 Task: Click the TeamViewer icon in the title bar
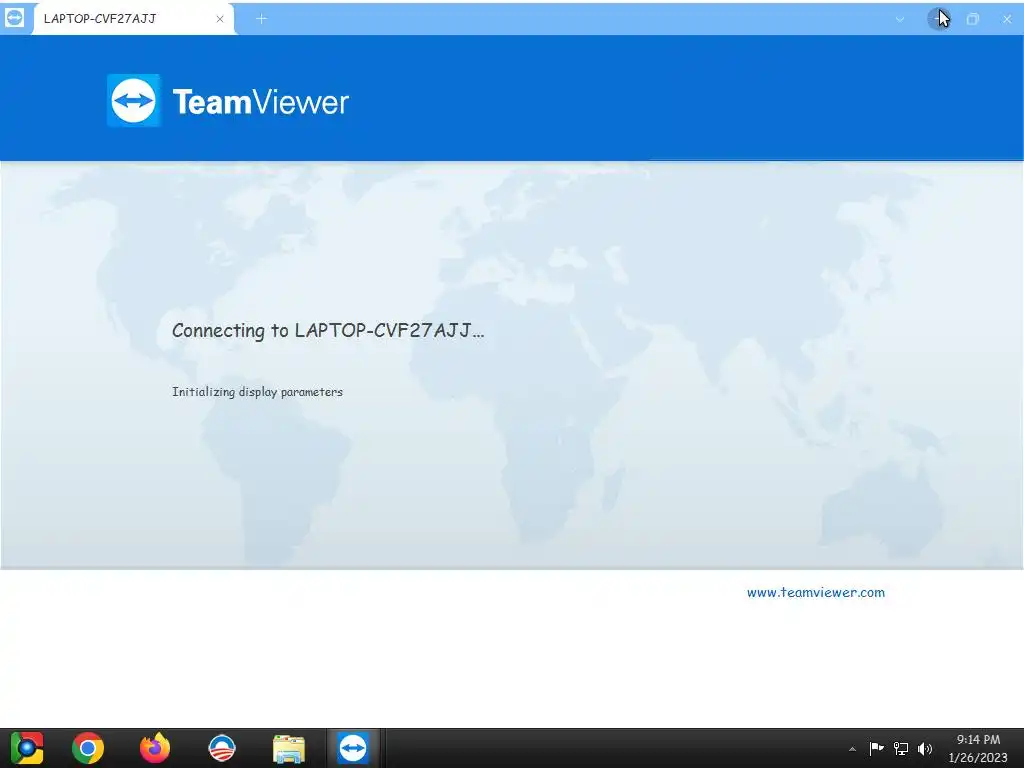pos(14,18)
